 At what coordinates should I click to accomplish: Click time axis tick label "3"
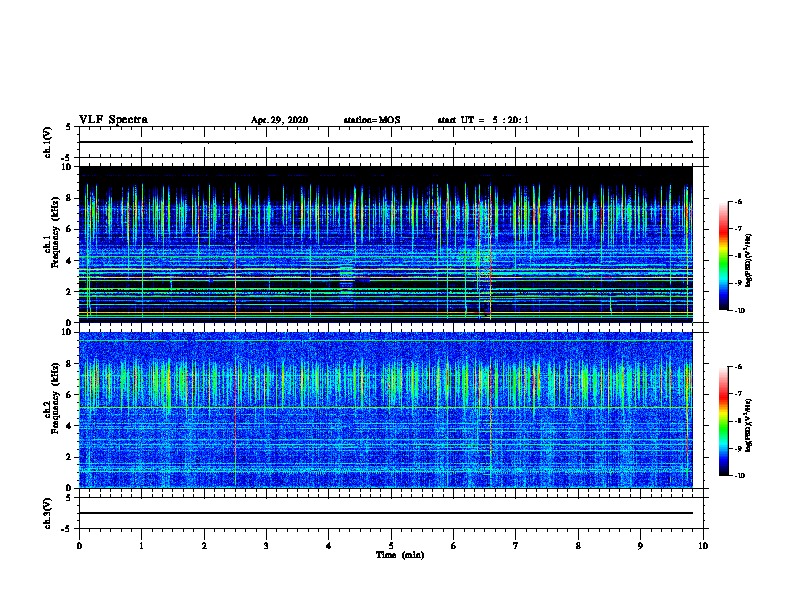click(266, 546)
